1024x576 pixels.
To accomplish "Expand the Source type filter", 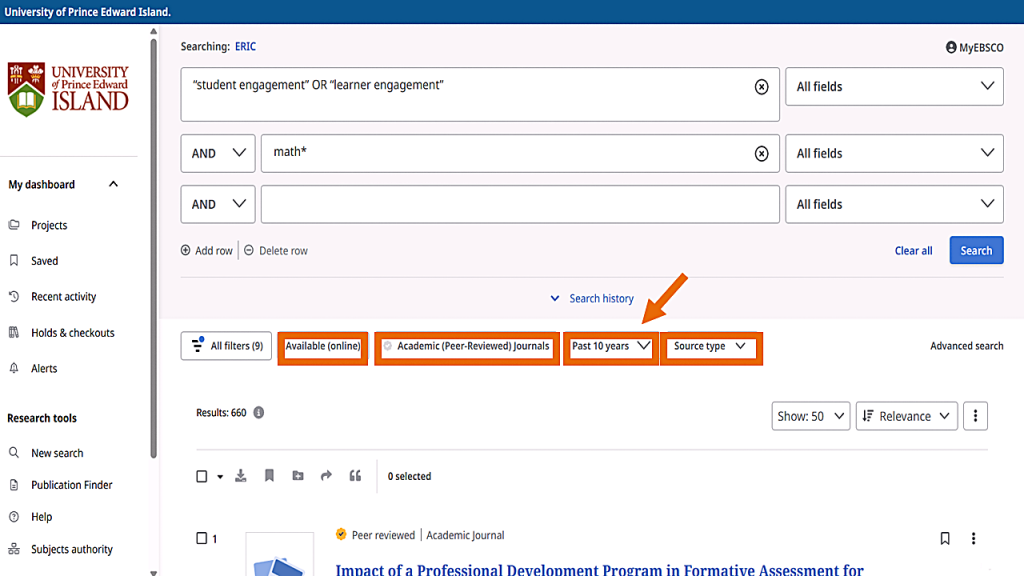I will [710, 347].
